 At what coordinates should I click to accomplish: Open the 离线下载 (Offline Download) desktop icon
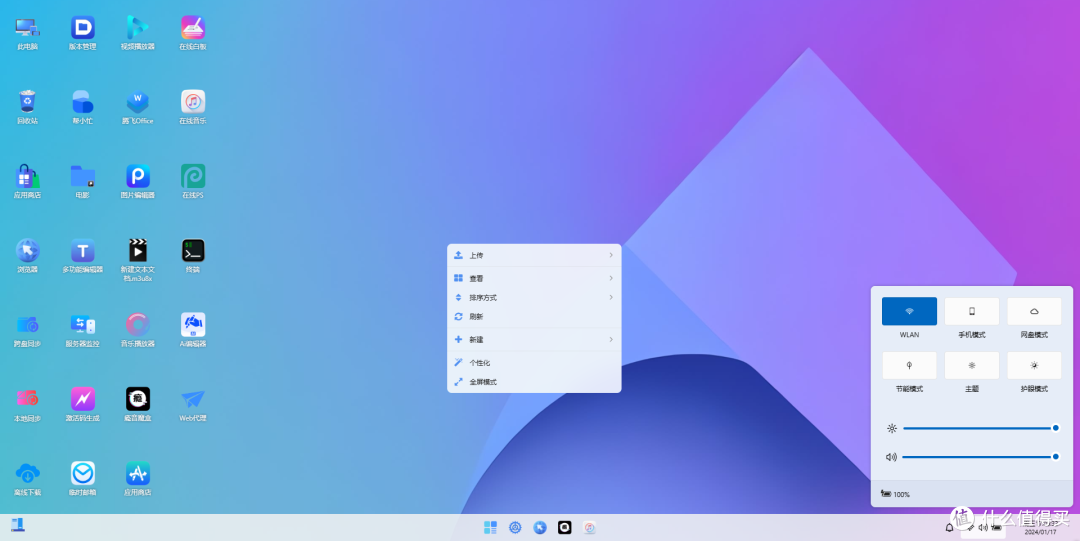(x=27, y=474)
